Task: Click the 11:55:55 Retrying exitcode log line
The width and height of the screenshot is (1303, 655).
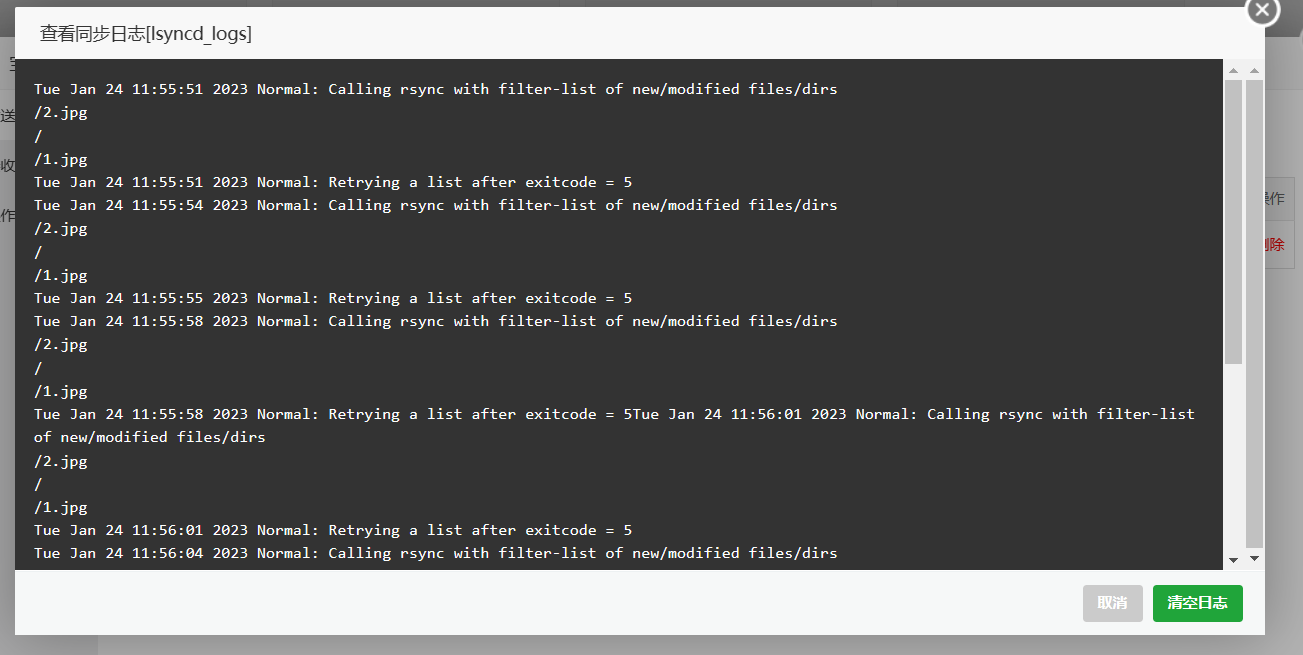Action: click(333, 298)
